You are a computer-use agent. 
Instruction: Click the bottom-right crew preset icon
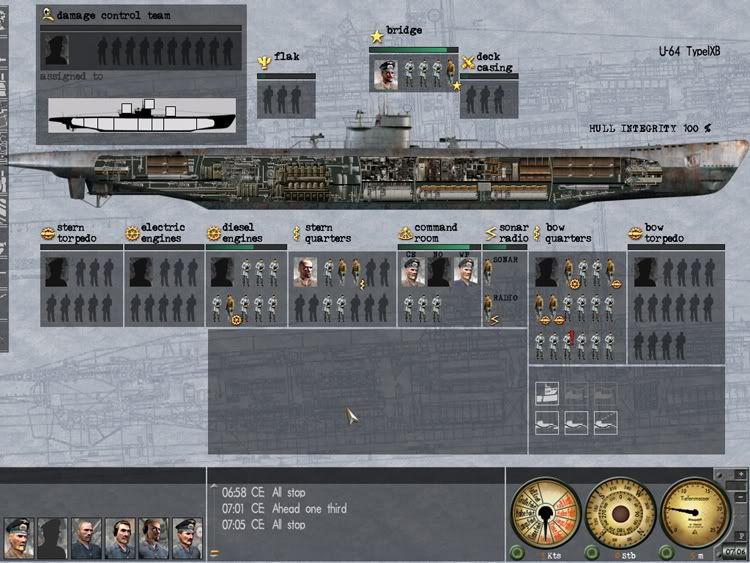(x=604, y=422)
